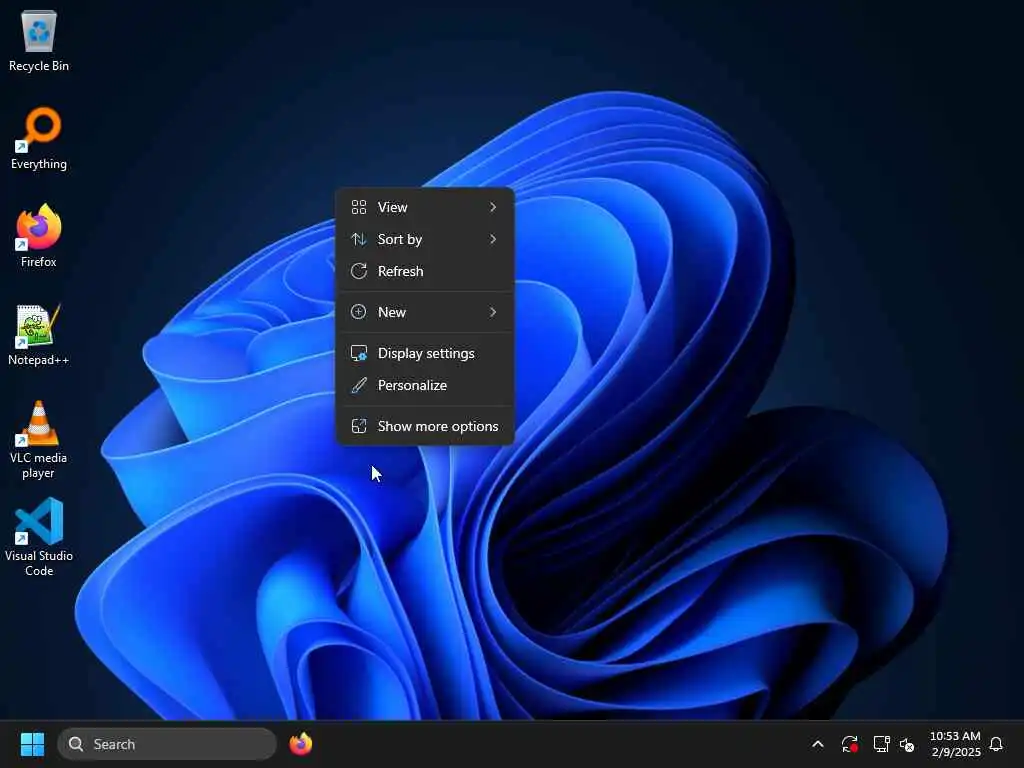Screen dimensions: 1024x768
Task: Select the VLC media player shortcut
Action: pyautogui.click(x=39, y=440)
